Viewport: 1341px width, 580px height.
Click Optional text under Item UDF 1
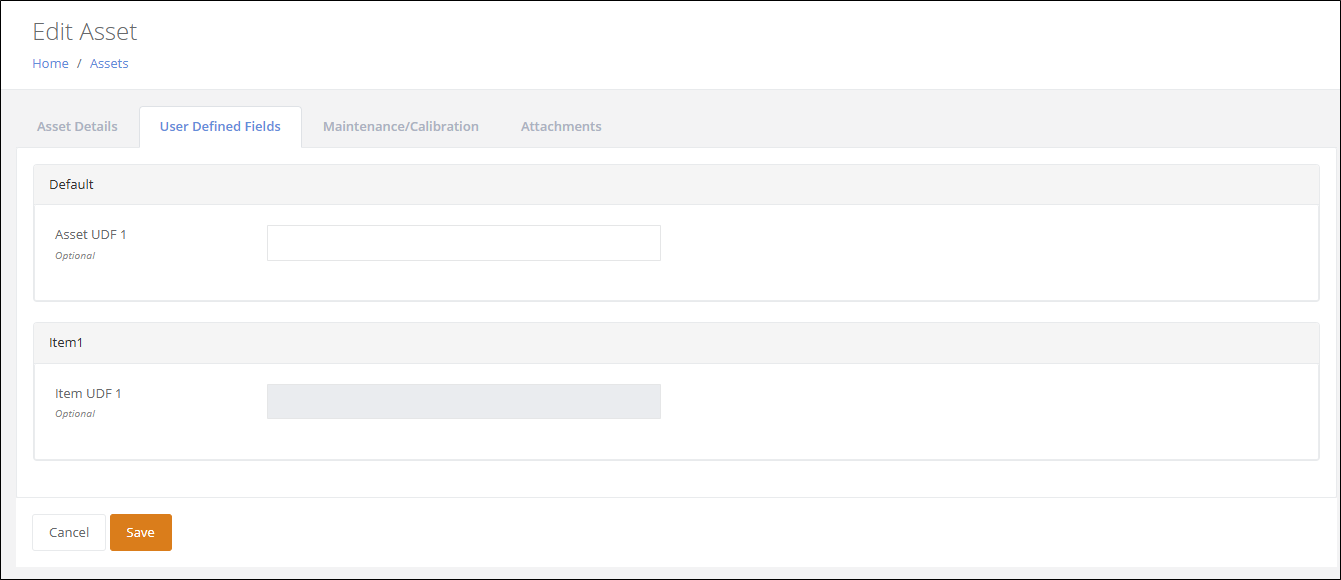(75, 414)
